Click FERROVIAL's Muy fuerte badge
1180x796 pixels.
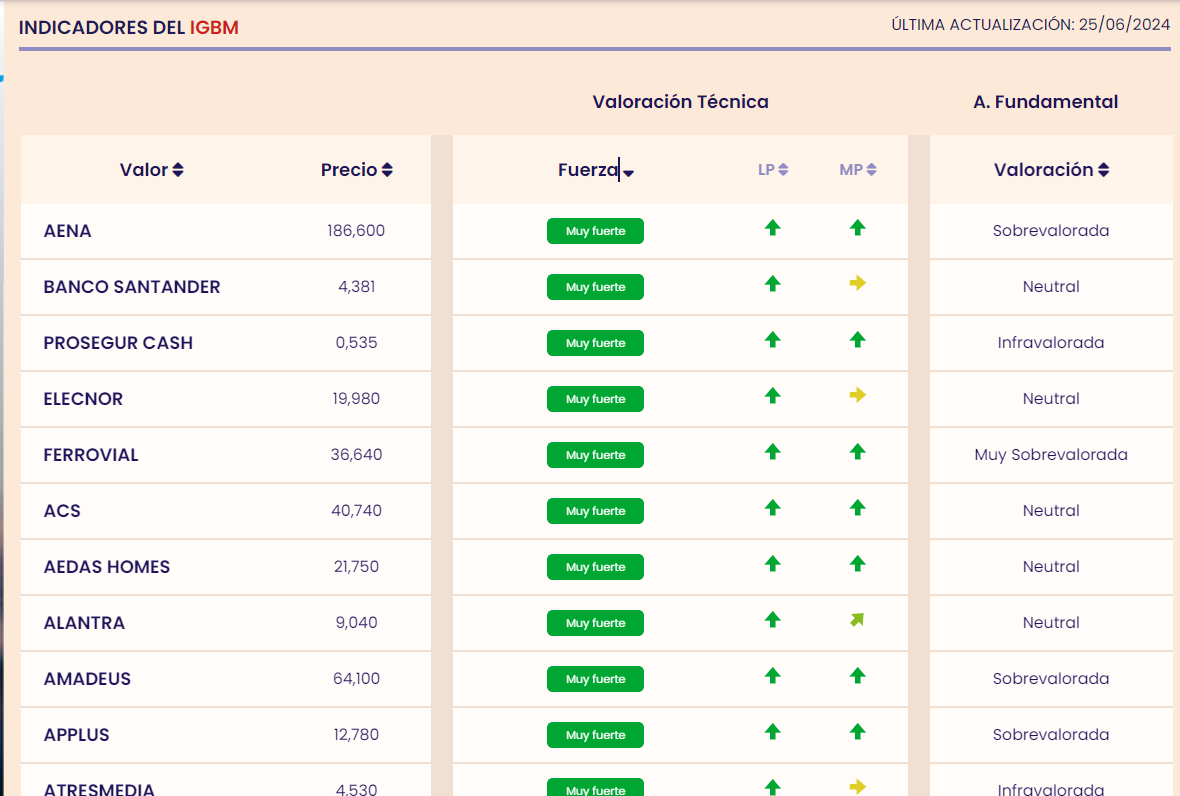pos(595,455)
